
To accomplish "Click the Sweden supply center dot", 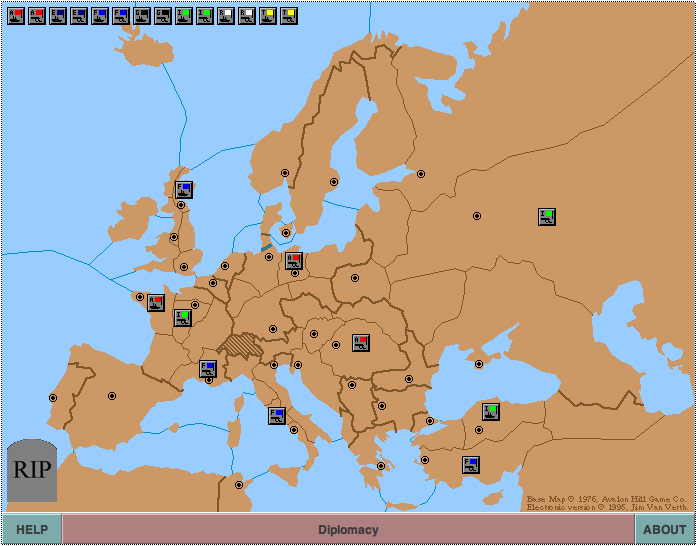I will pyautogui.click(x=334, y=182).
